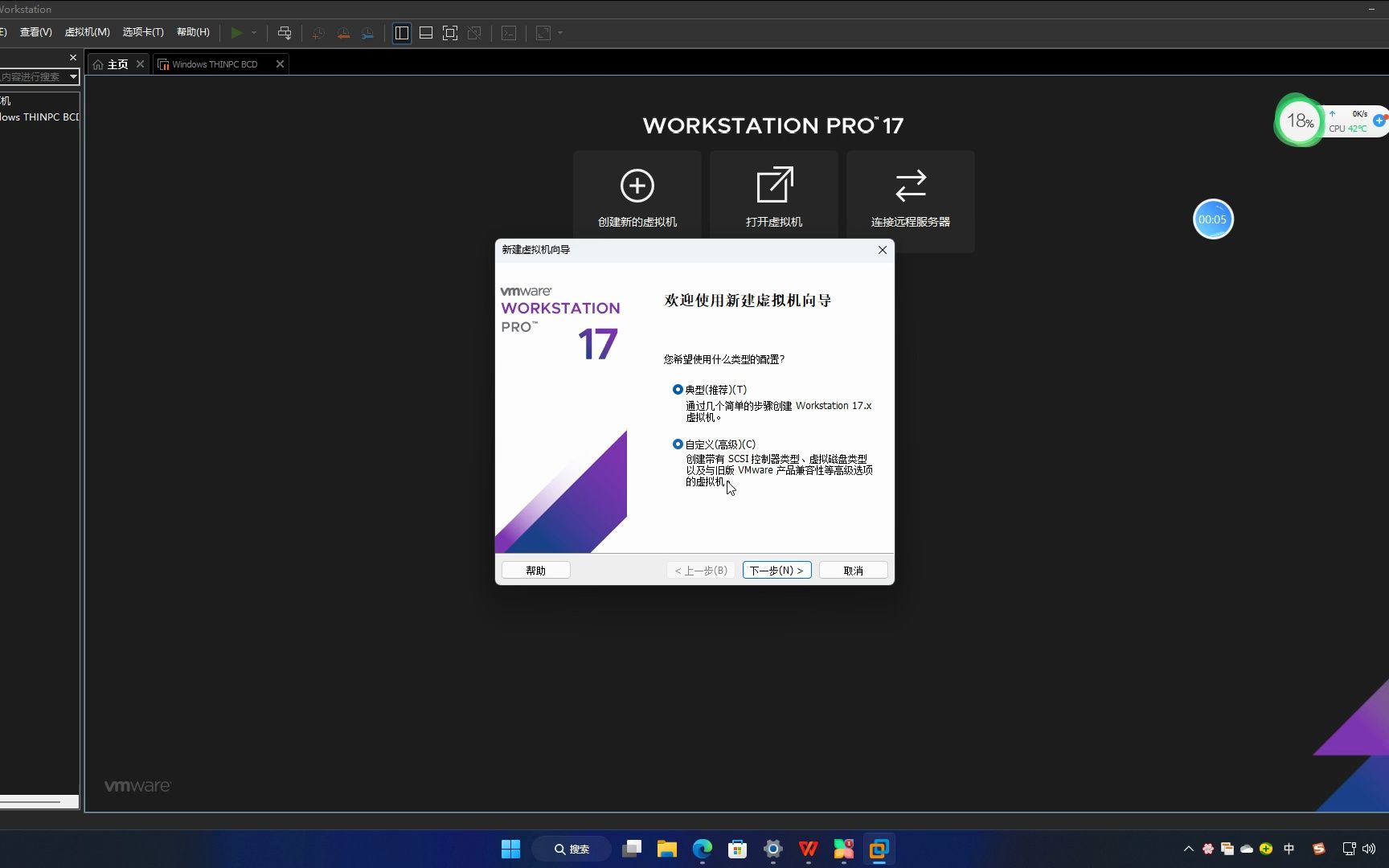Click the green power-on play icon

(x=236, y=33)
